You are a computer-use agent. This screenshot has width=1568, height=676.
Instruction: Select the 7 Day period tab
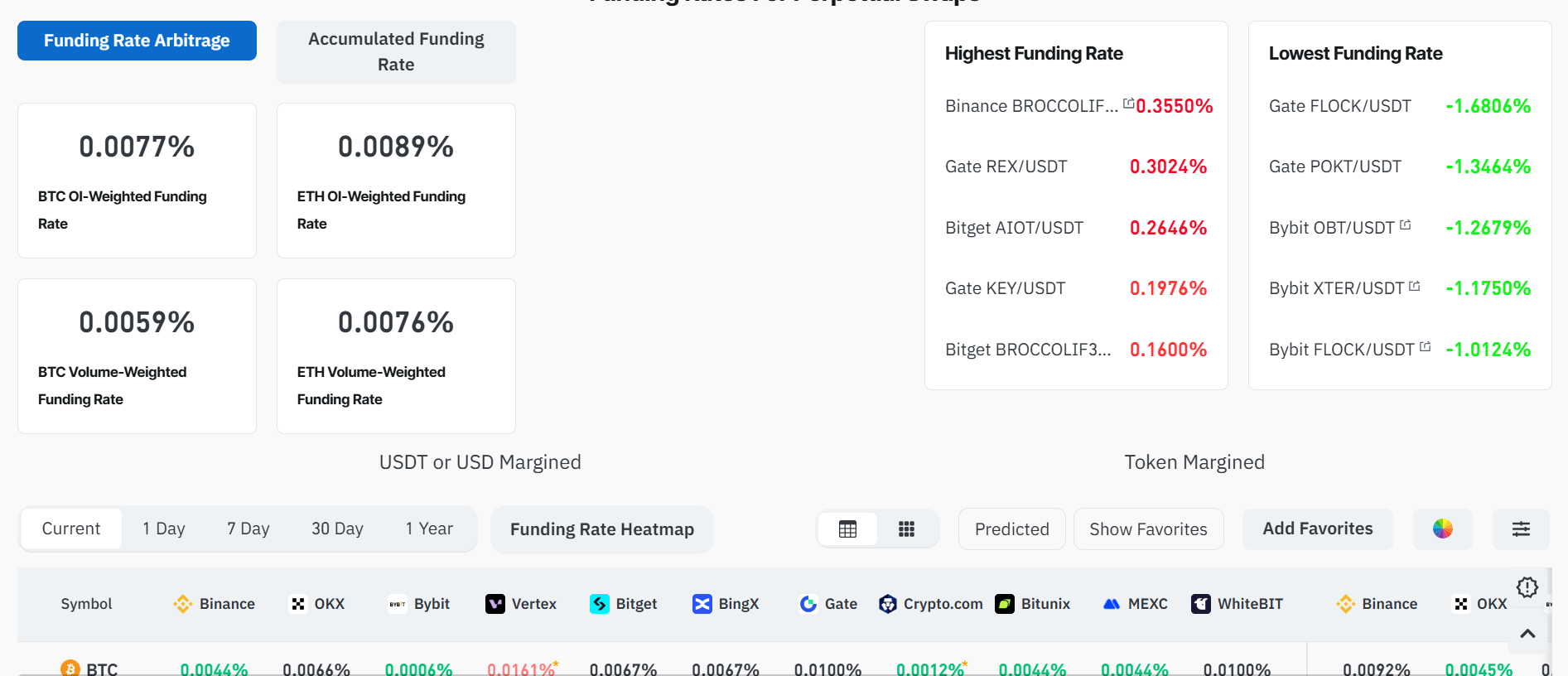tap(248, 529)
